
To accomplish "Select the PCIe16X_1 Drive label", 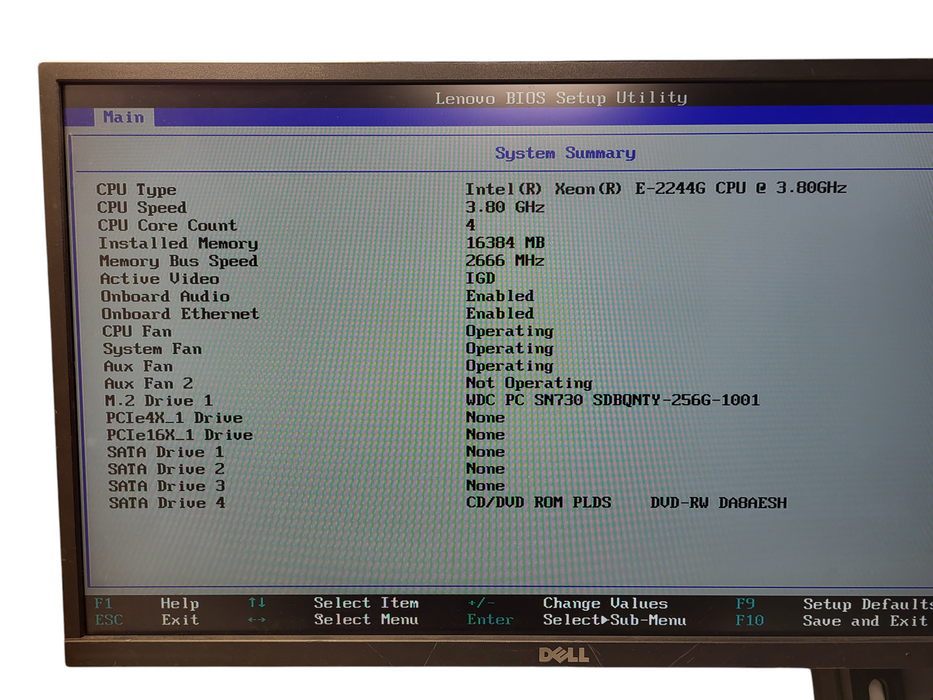I will (179, 435).
